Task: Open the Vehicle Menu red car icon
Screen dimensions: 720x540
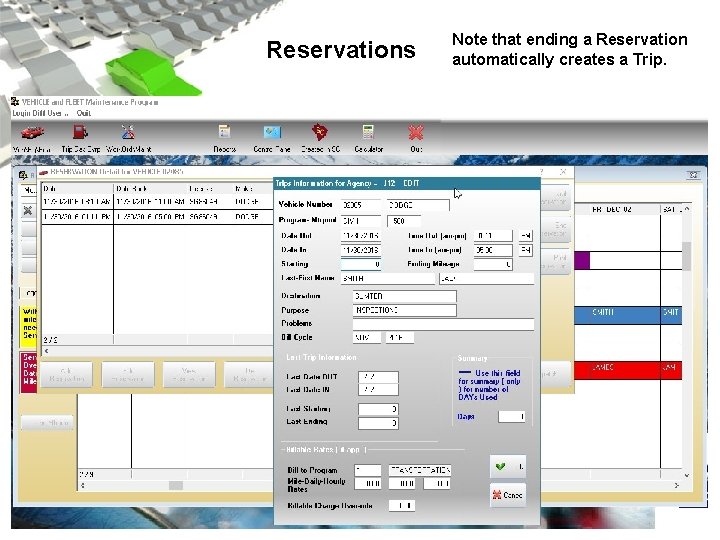Action: coord(32,133)
